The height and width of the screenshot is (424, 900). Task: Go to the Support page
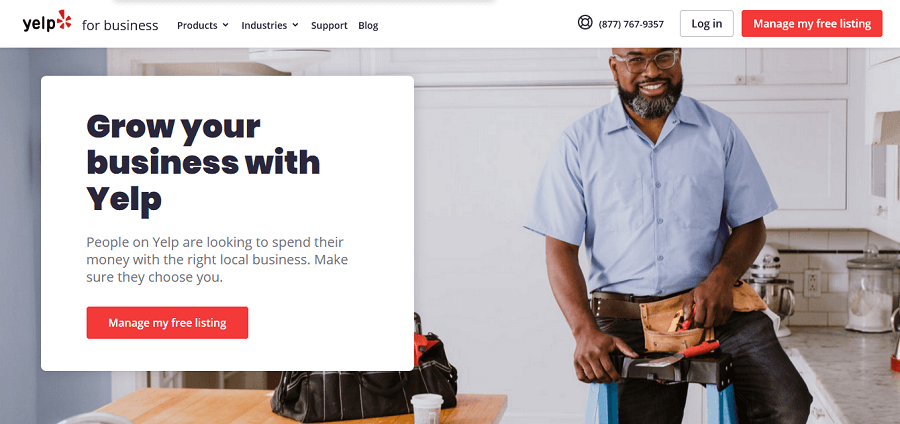pos(329,25)
